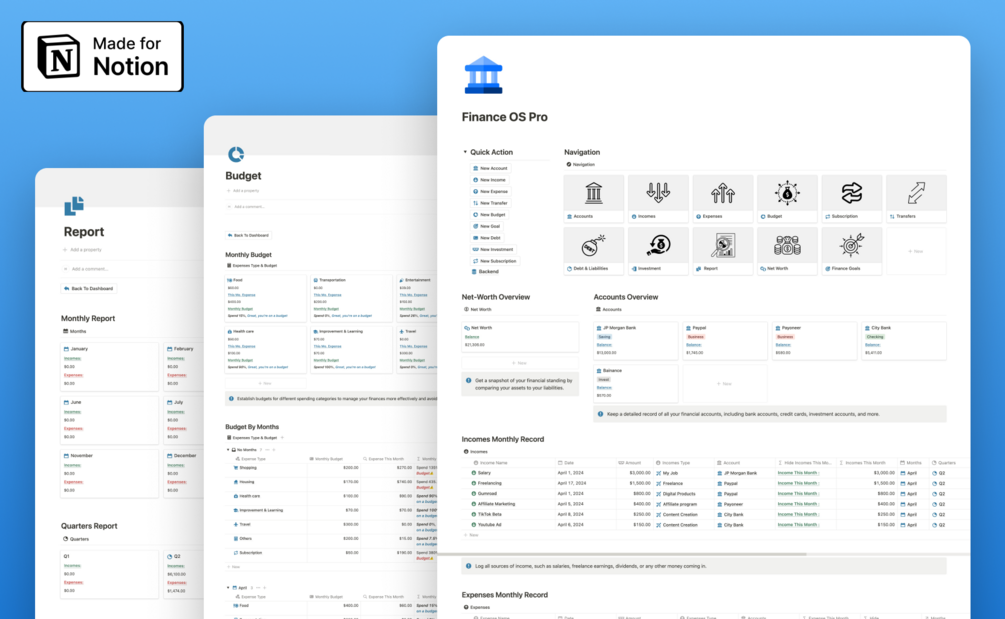1005x619 pixels.
Task: Open the Subscription looping arrows navigation icon
Action: pyautogui.click(x=852, y=193)
